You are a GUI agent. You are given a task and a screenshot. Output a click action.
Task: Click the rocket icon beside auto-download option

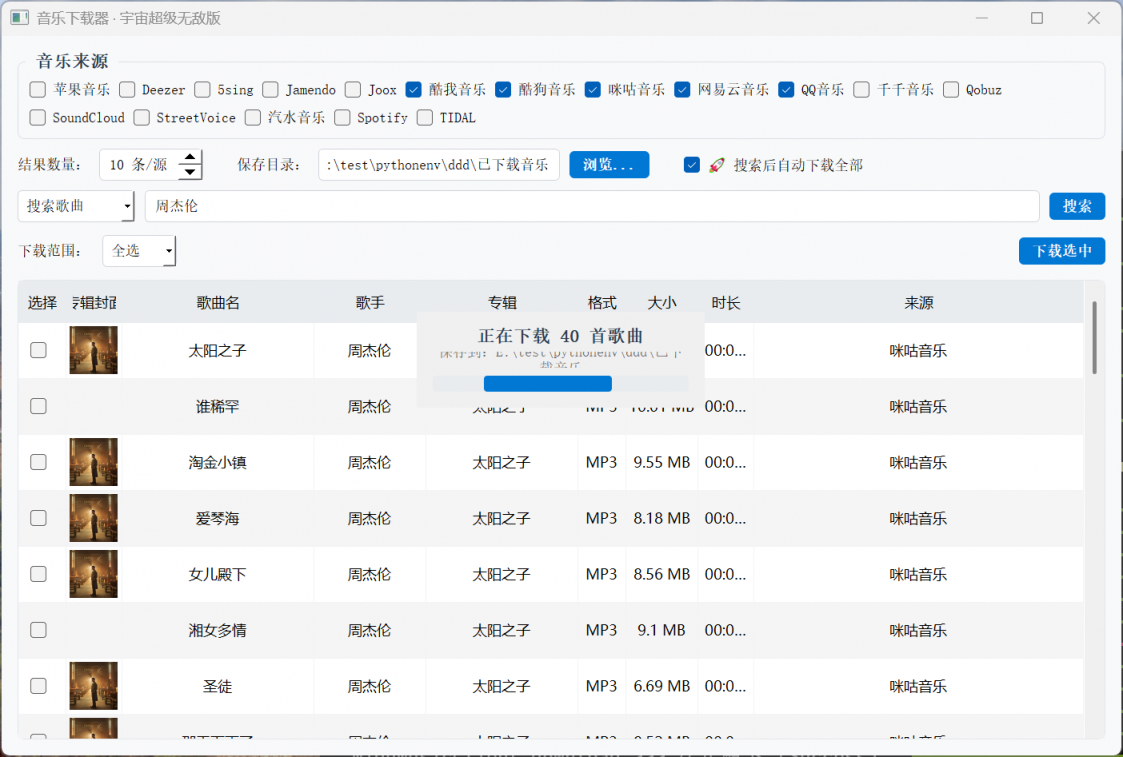coord(716,165)
